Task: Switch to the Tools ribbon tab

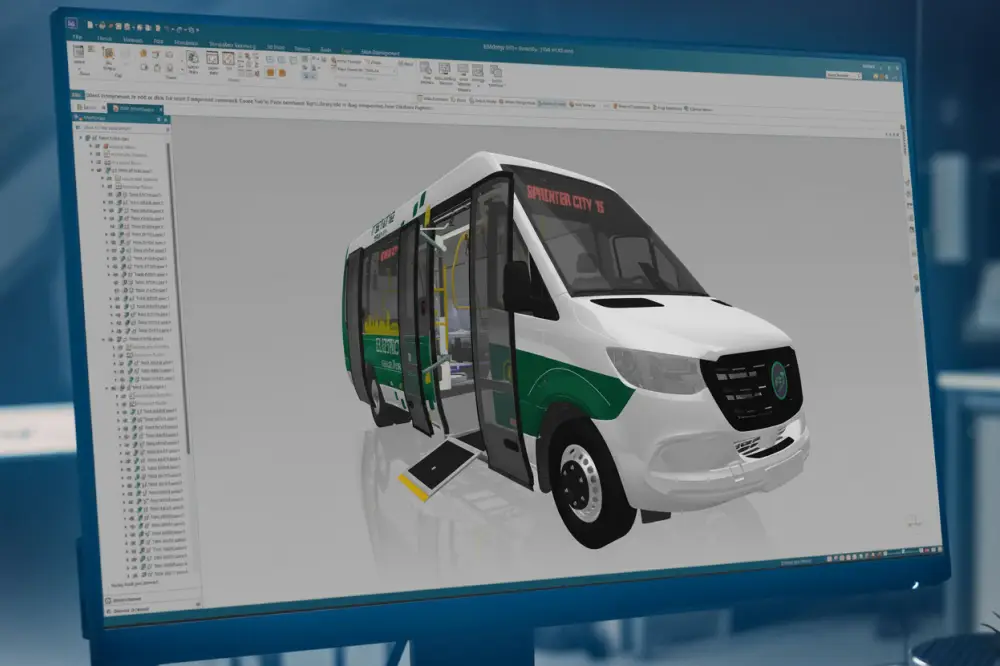Action: click(325, 47)
